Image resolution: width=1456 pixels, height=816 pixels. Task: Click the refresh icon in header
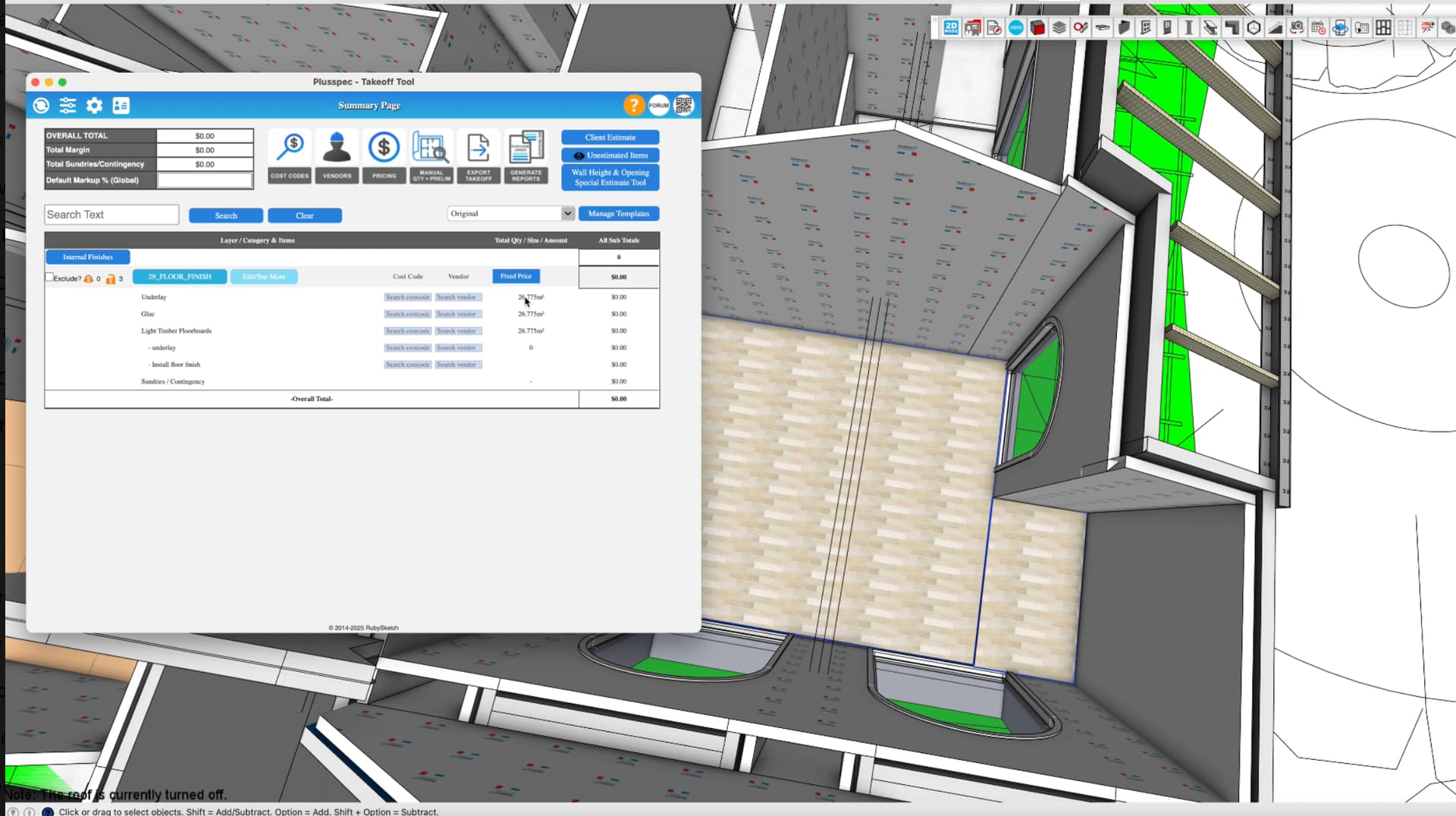(42, 105)
